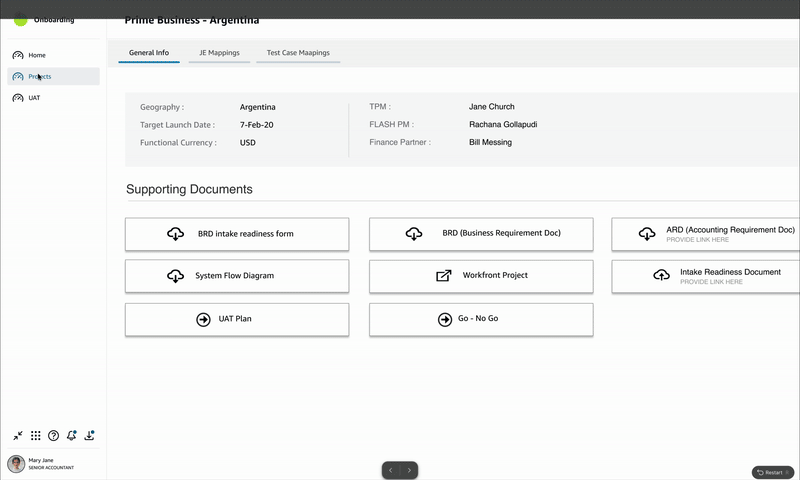Click the collapse arrows icon at sidebar bottom
Screen dimensions: 800x480
[x=18, y=436]
